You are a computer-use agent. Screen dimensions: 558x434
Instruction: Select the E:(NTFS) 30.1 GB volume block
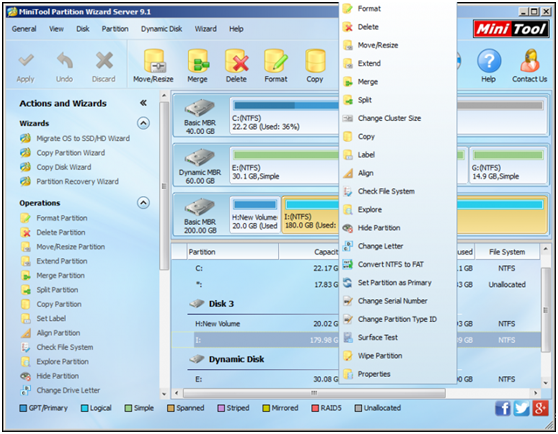pyautogui.click(x=284, y=165)
